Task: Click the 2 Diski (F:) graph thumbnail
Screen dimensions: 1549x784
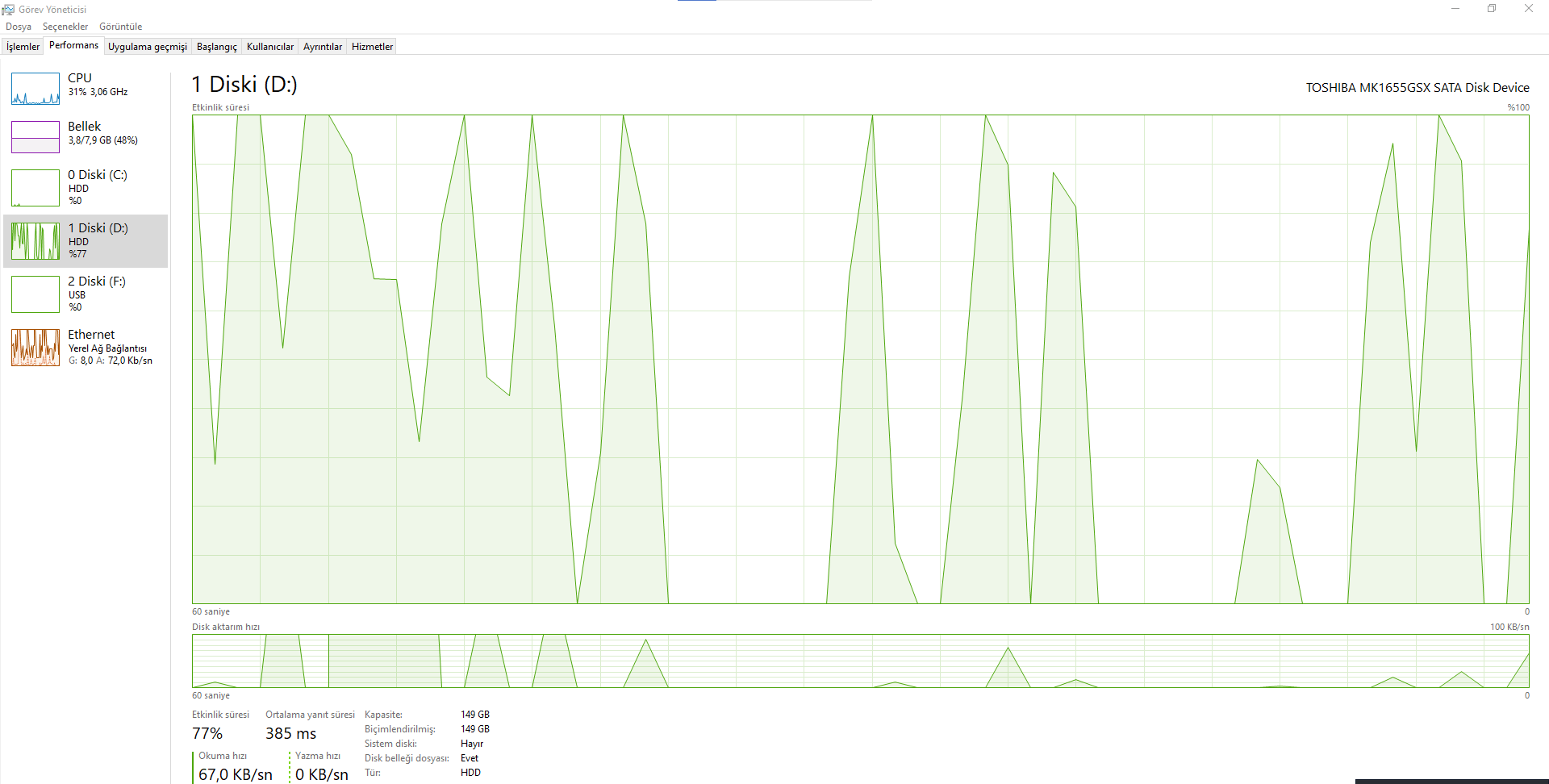Action: (35, 294)
